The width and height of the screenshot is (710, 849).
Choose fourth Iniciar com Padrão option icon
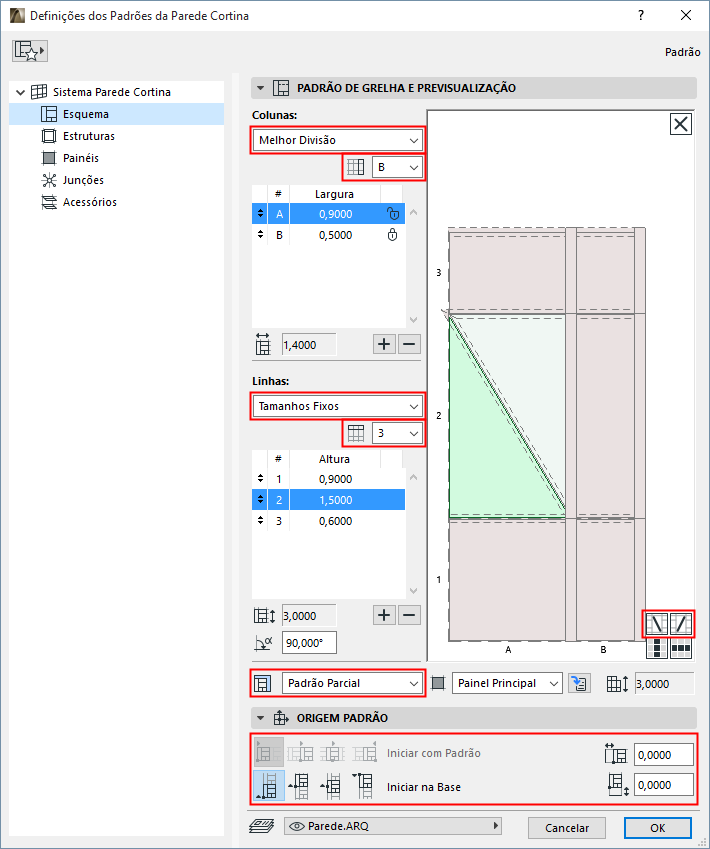(364, 753)
